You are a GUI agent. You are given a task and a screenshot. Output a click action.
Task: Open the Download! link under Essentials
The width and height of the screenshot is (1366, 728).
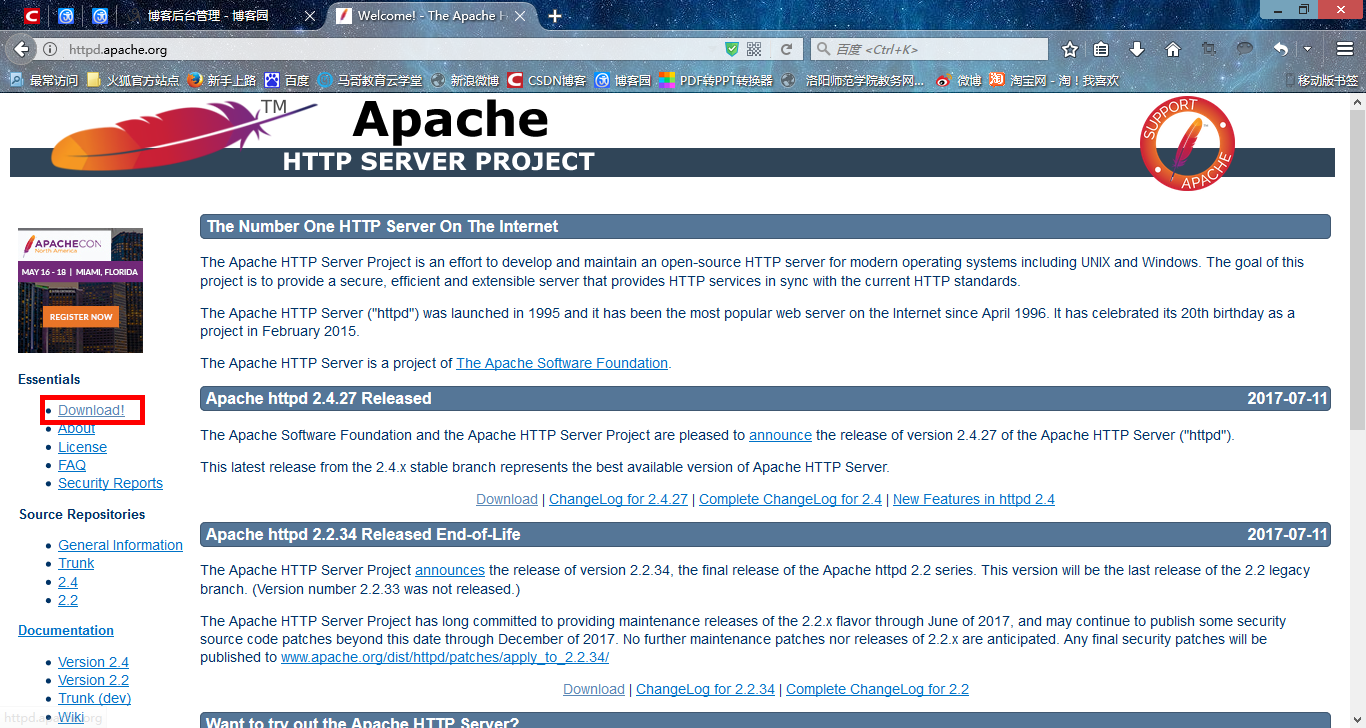(x=91, y=410)
